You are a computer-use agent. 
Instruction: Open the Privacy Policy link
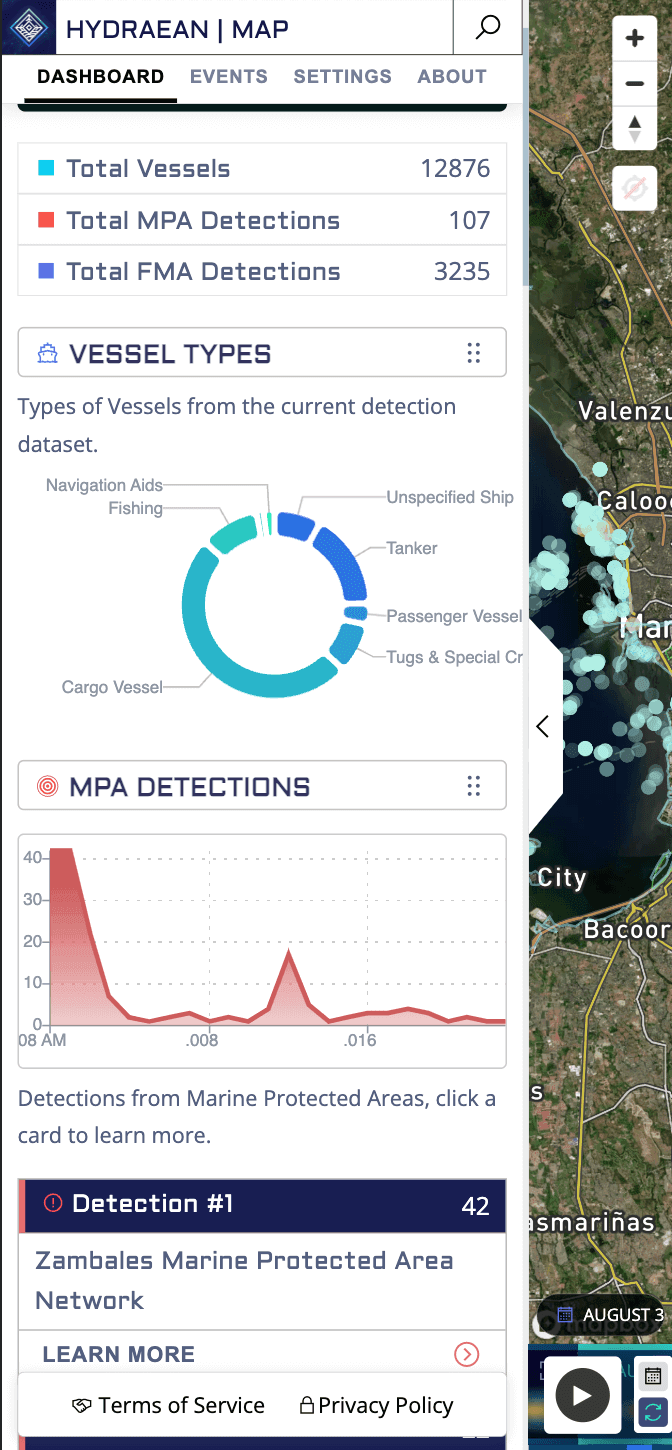click(x=376, y=1405)
